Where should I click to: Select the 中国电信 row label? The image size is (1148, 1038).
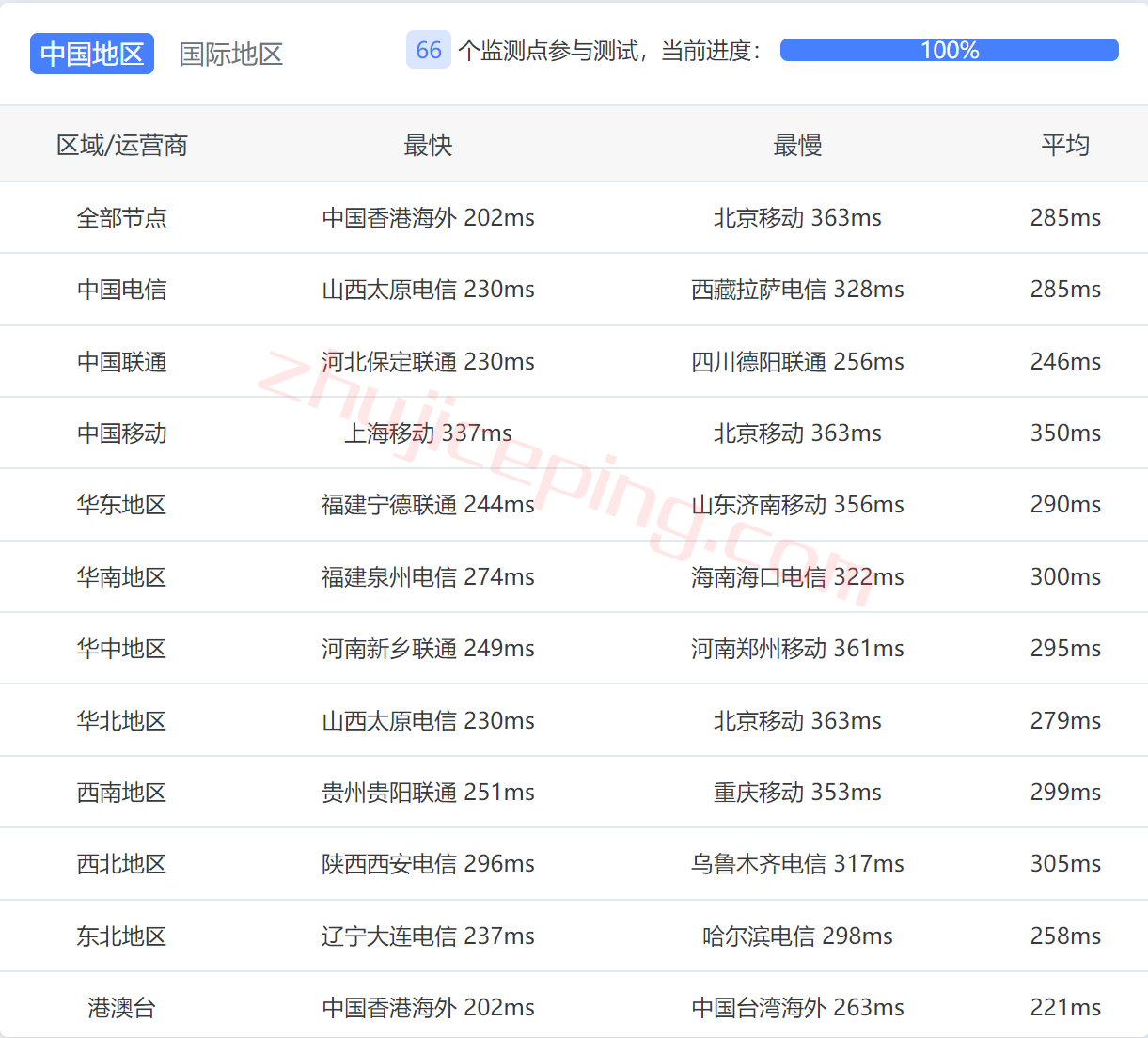pos(122,290)
